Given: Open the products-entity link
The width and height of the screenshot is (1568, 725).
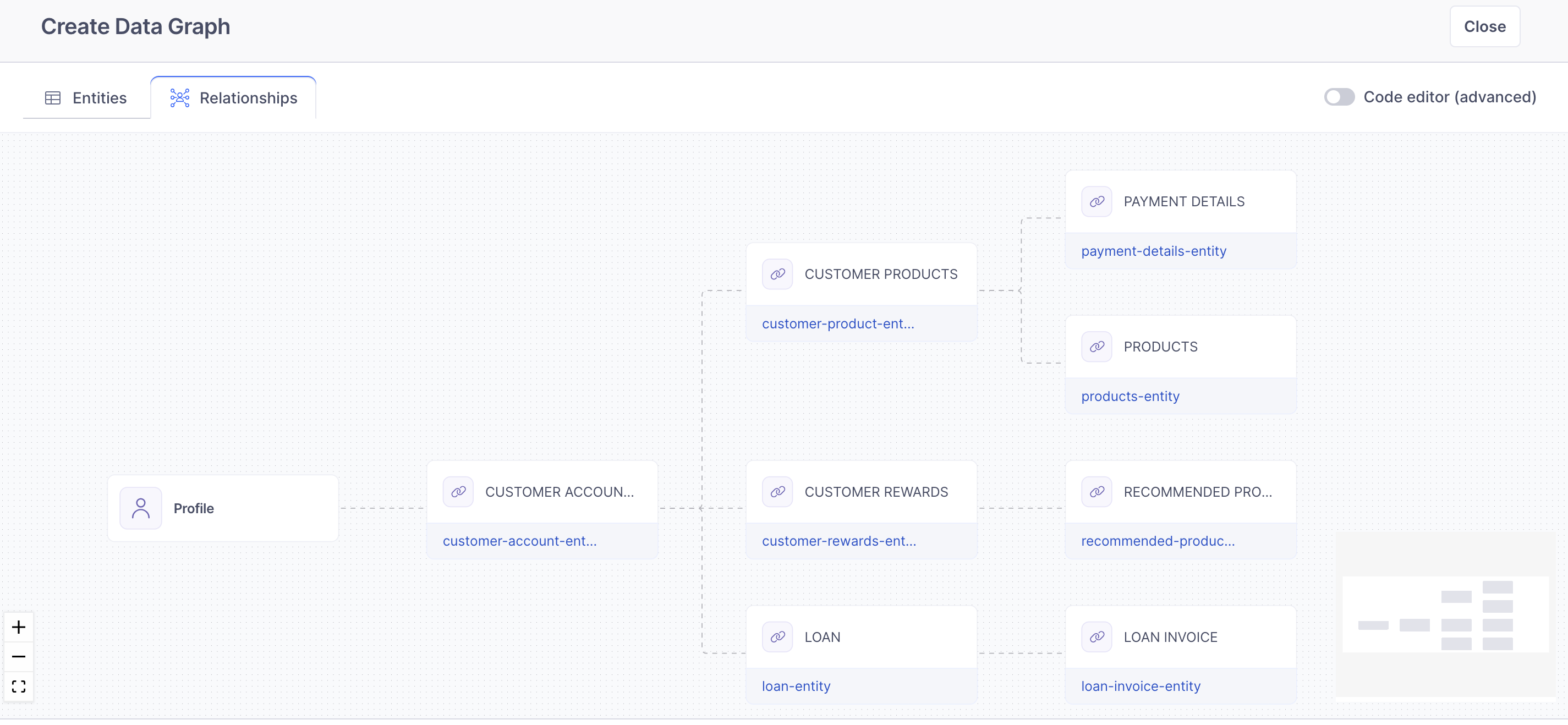Looking at the screenshot, I should pos(1131,396).
